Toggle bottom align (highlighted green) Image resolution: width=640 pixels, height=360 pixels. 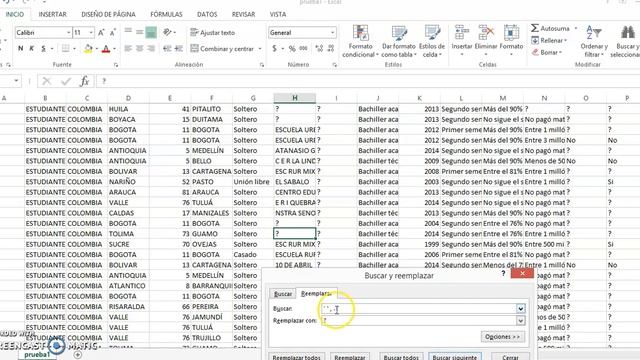point(151,32)
